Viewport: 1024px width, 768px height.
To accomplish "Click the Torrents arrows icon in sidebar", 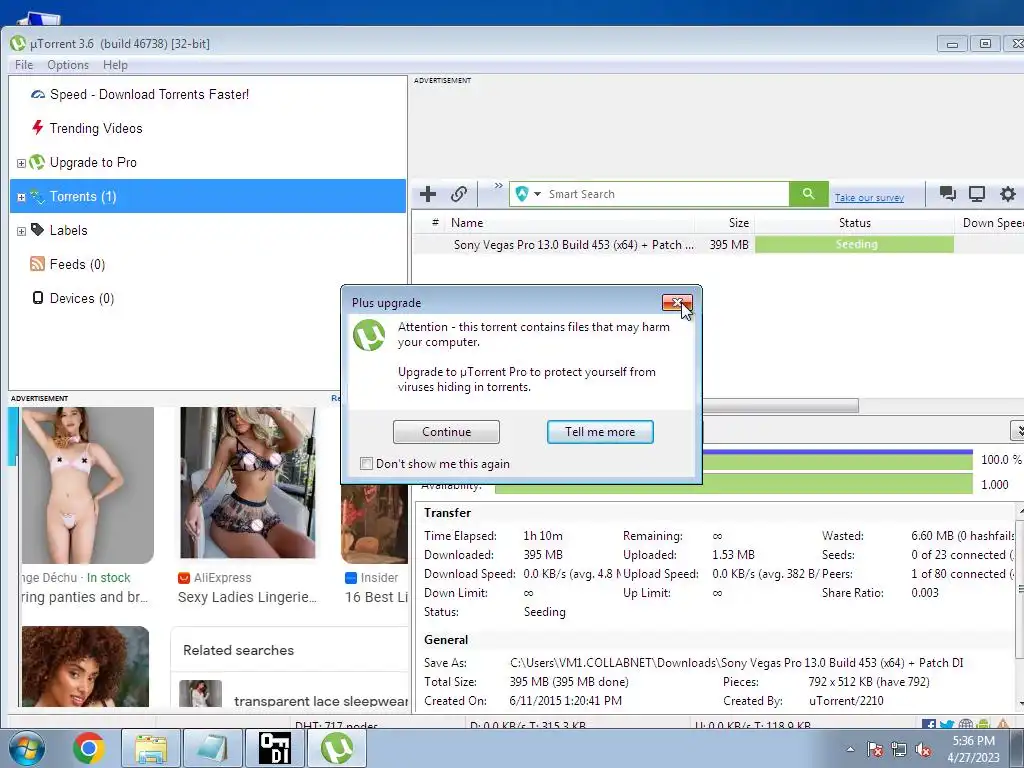I will click(37, 196).
